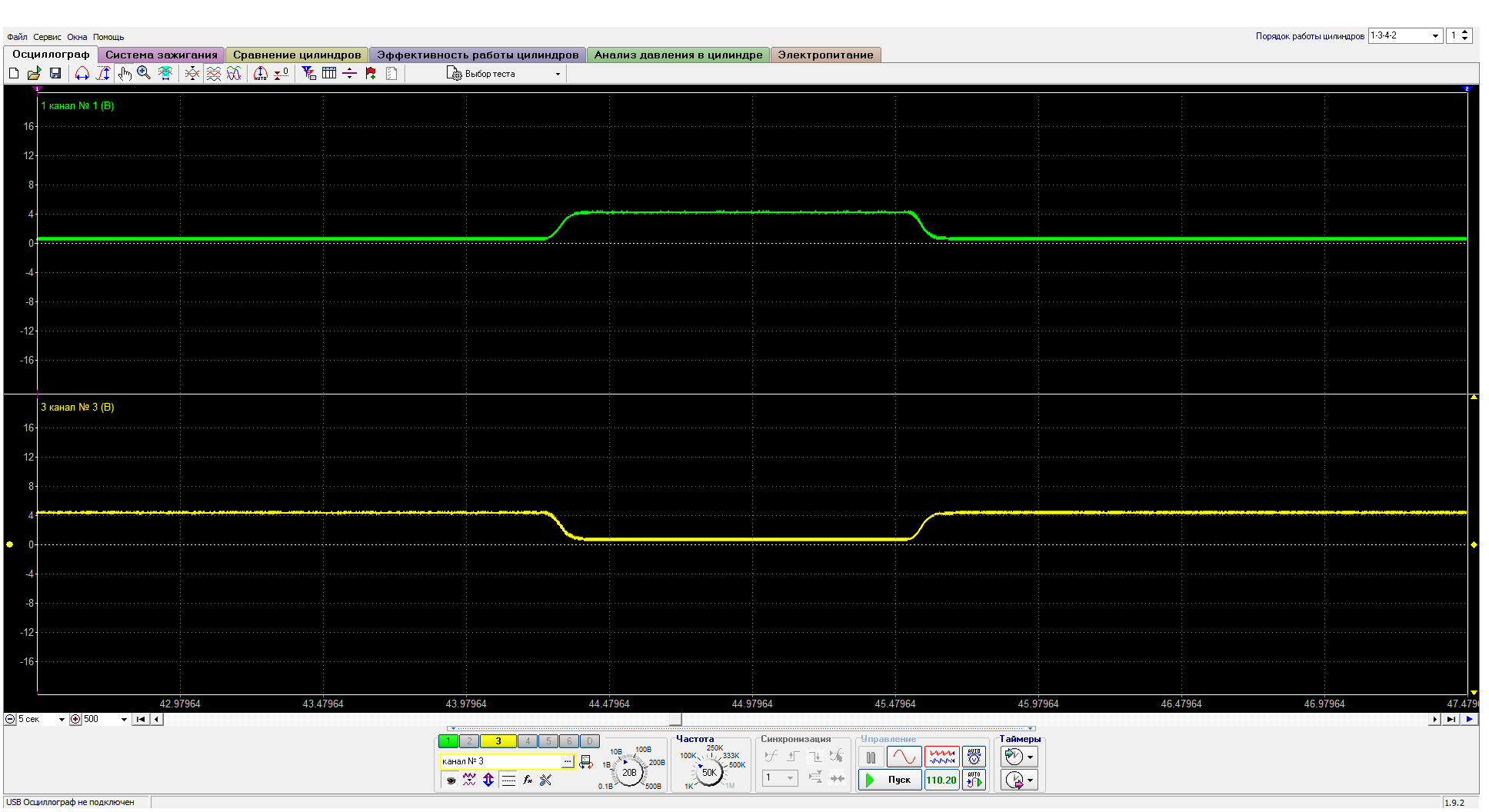Viewport: 1489px width, 812px height.
Task: Select the Осциллограф tab
Action: click(x=51, y=54)
